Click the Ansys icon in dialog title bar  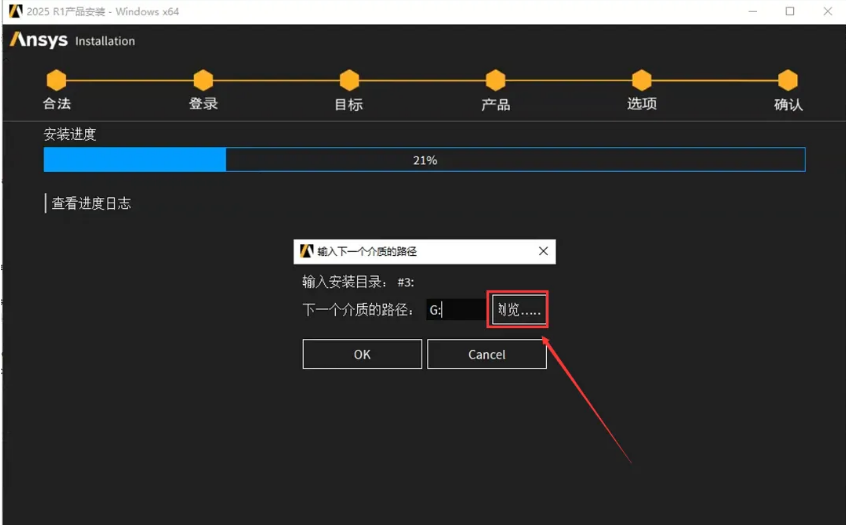pyautogui.click(x=306, y=251)
